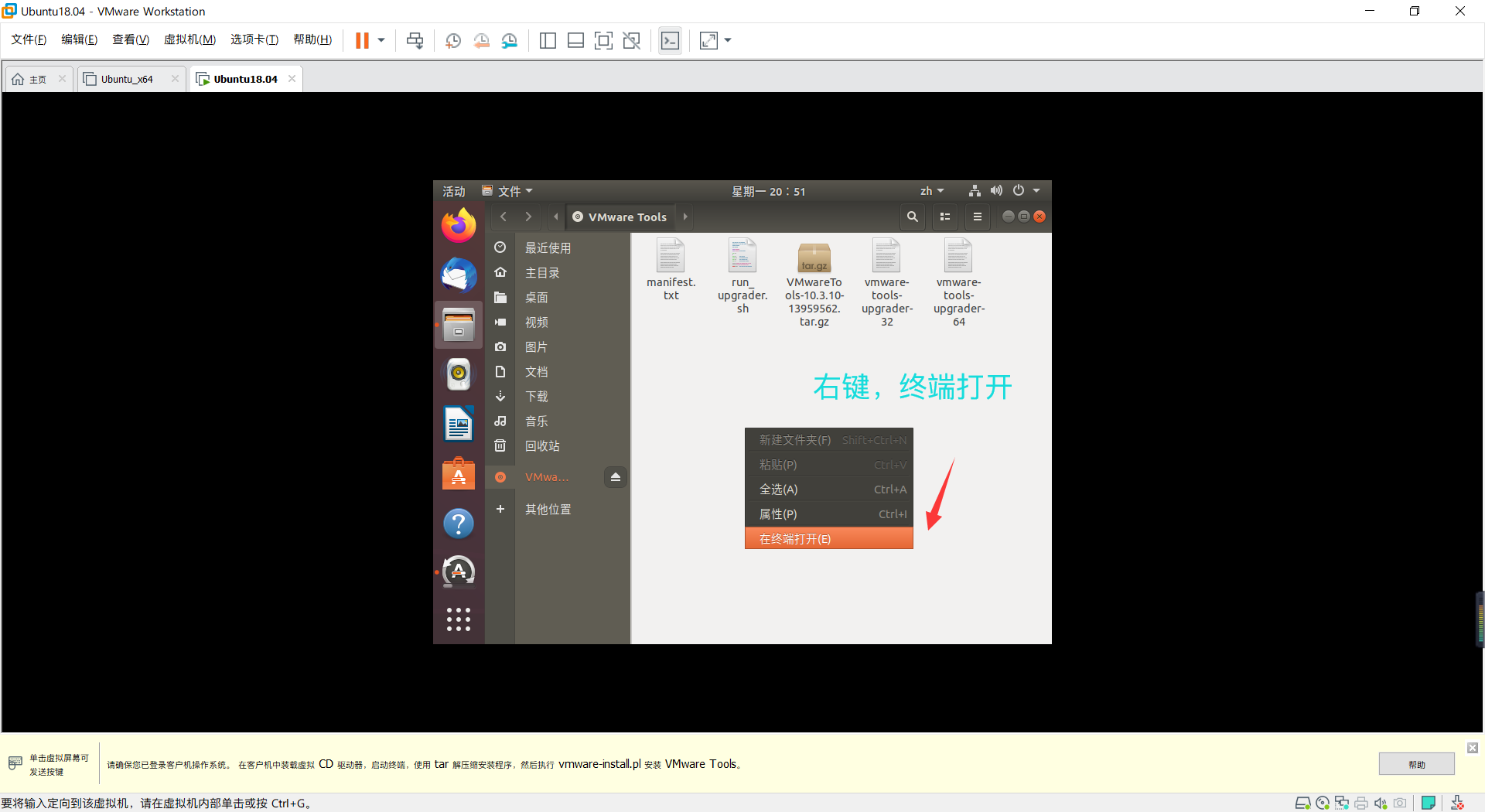
Task: Click the 帮助 button in the hint bar
Action: pos(1416,764)
